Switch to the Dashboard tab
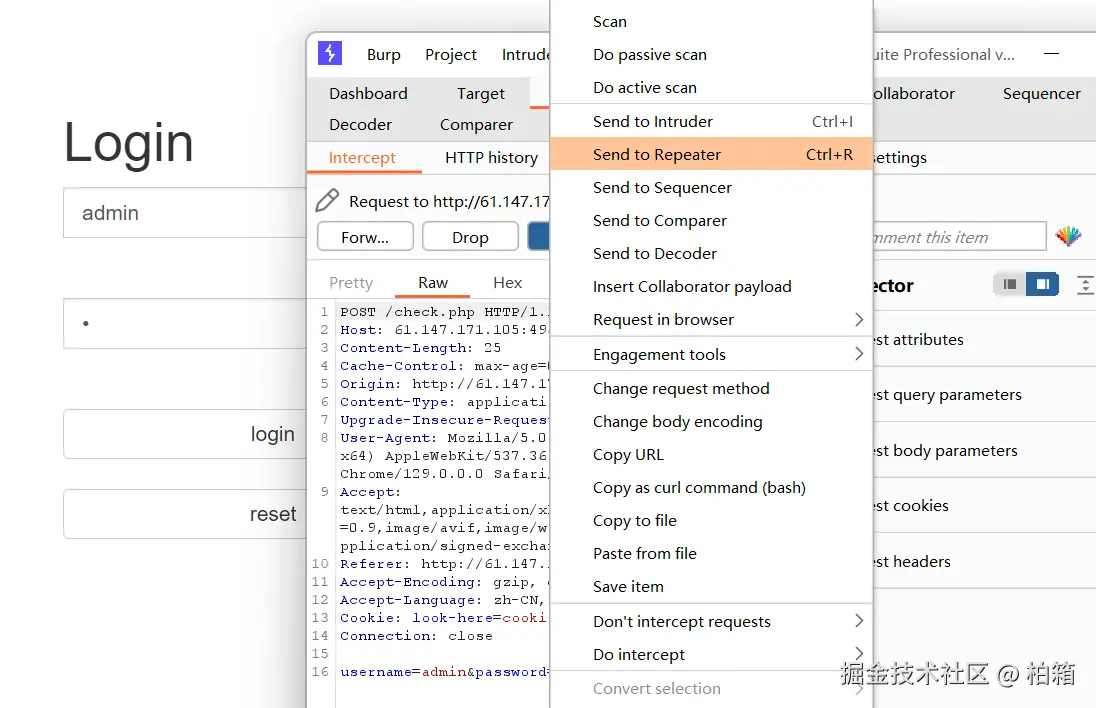1096x708 pixels. (x=368, y=94)
